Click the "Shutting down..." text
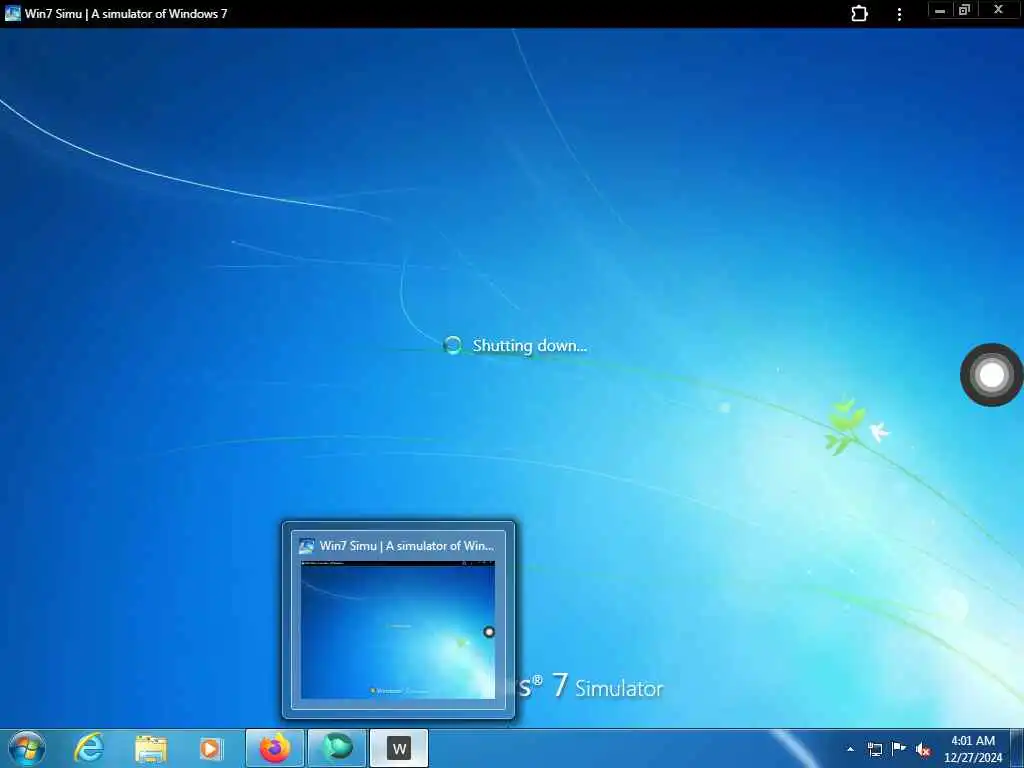The height and width of the screenshot is (768, 1024). (x=530, y=345)
